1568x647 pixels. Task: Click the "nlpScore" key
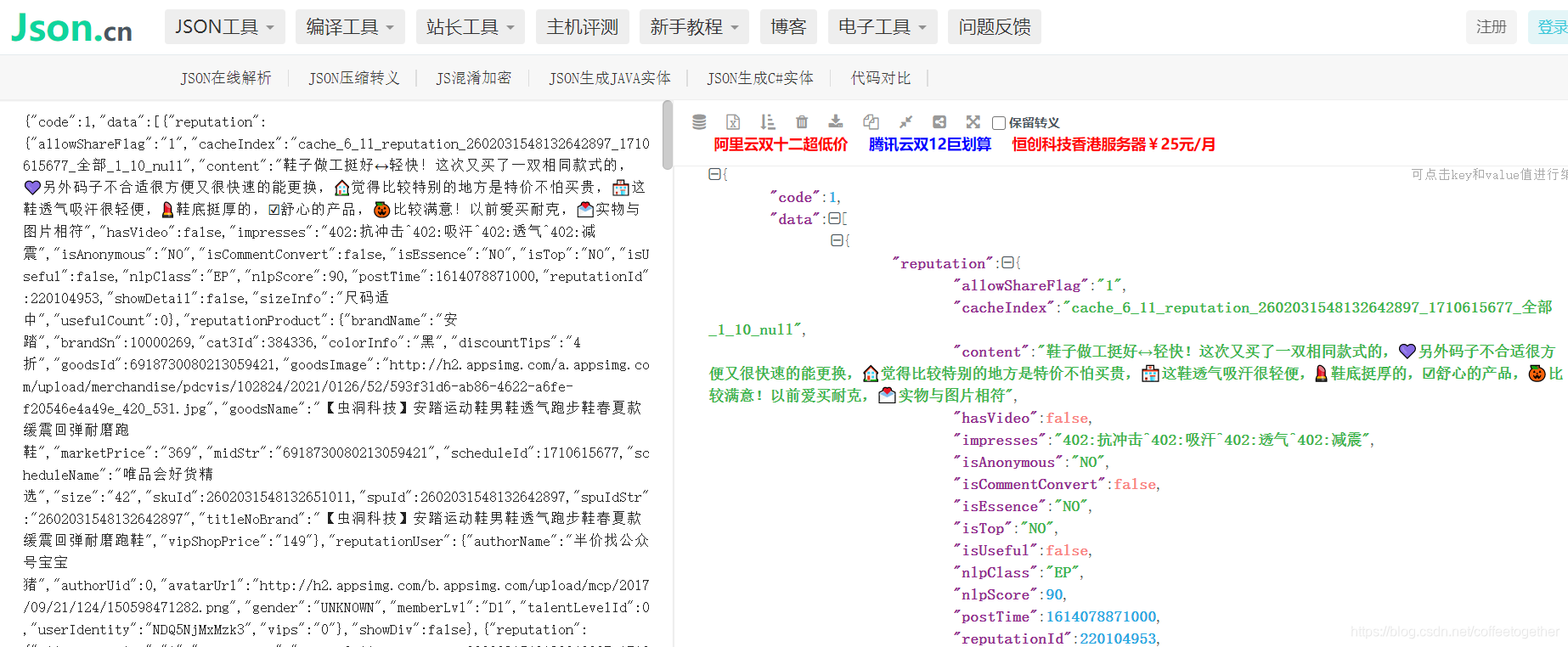click(996, 594)
